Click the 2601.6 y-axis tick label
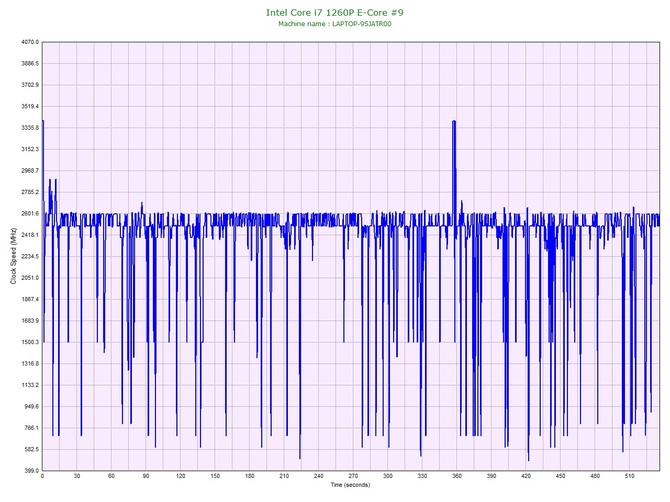The height and width of the screenshot is (502, 670). (x=30, y=214)
